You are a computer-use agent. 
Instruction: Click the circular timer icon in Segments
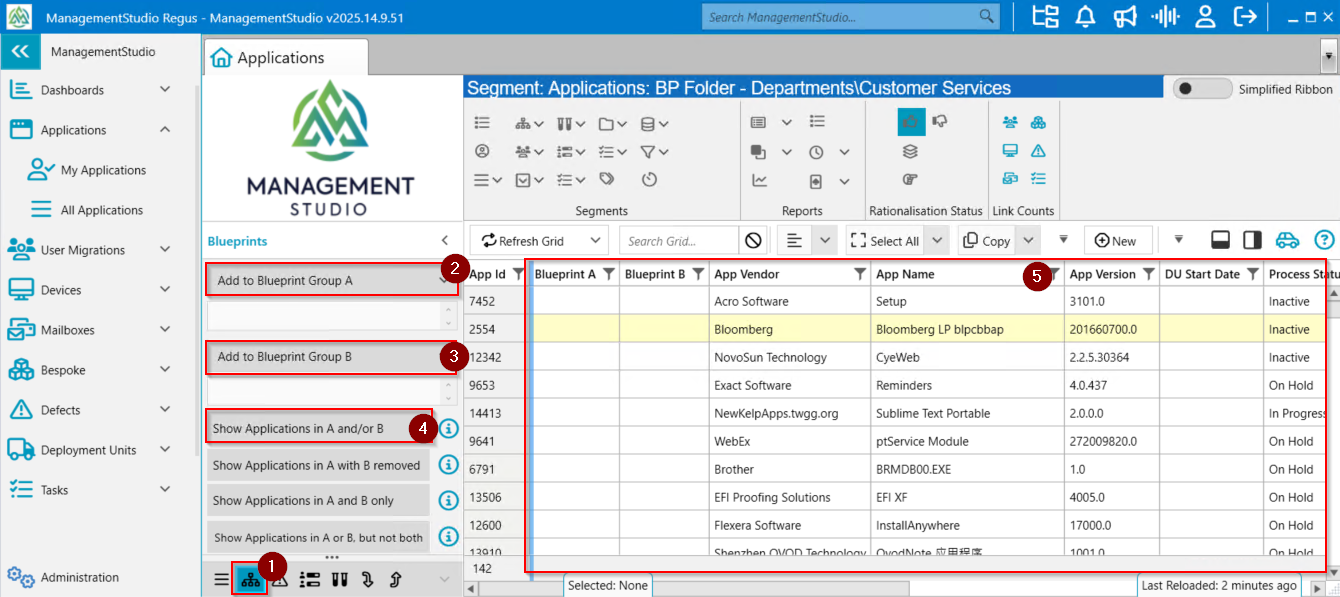click(649, 179)
